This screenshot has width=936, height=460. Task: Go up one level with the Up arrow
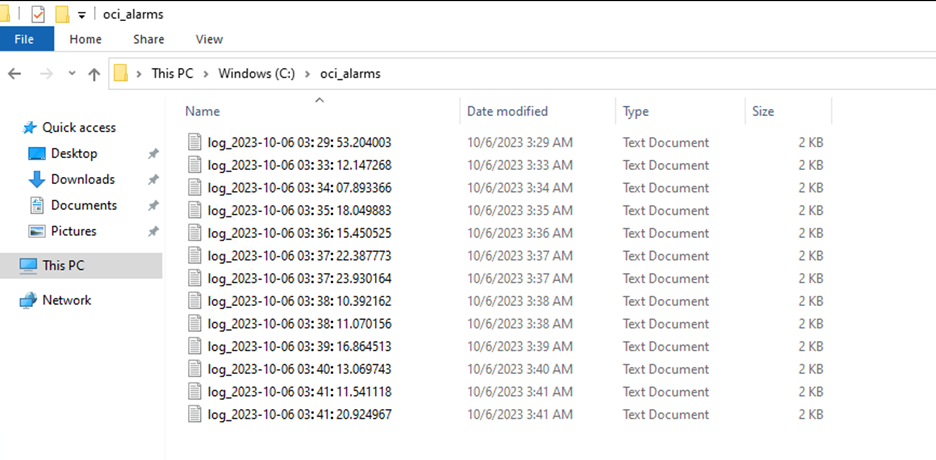(x=94, y=74)
